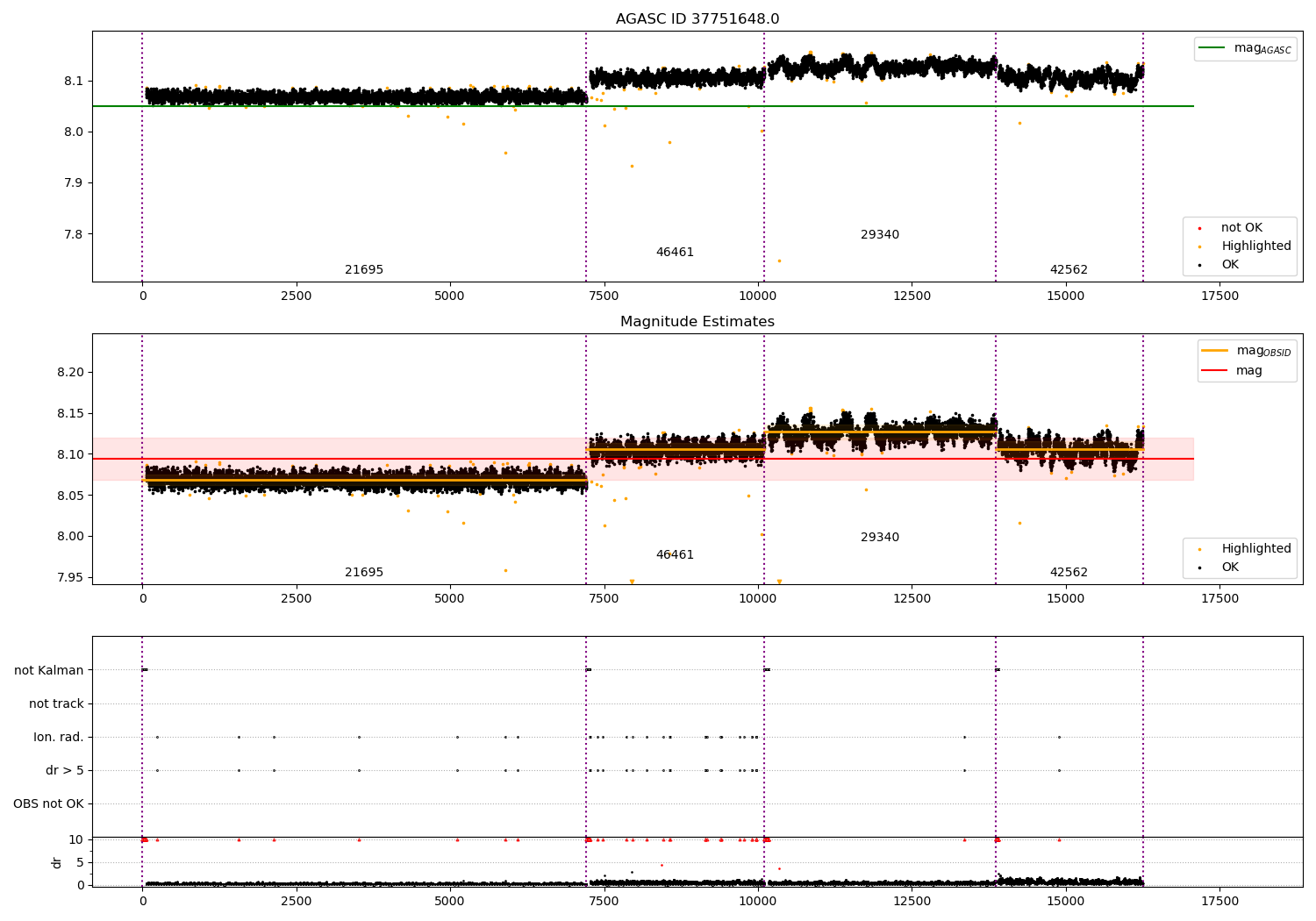Click the 'dr' y-axis label

point(57,862)
